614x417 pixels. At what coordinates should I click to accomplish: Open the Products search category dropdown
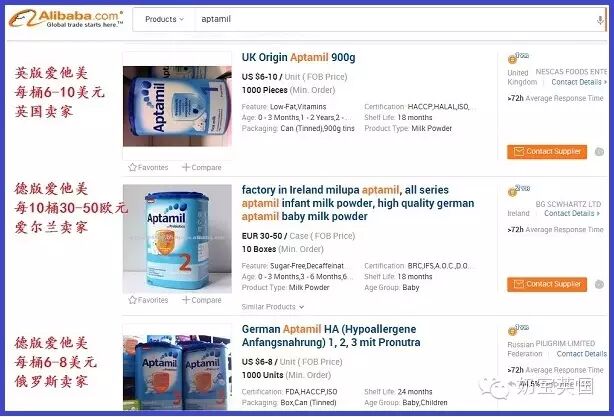164,19
